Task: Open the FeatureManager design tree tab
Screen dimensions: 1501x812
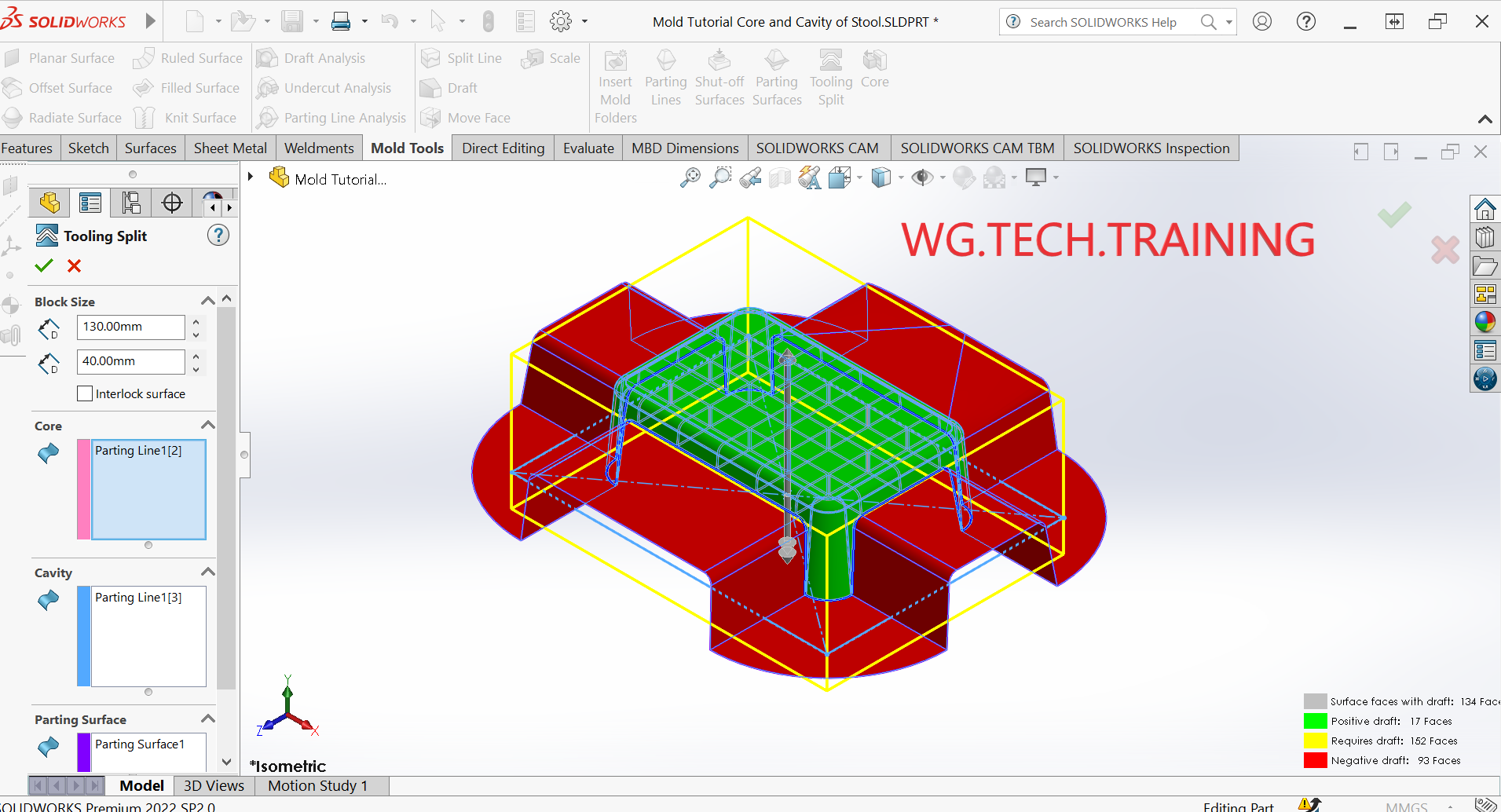Action: point(49,203)
